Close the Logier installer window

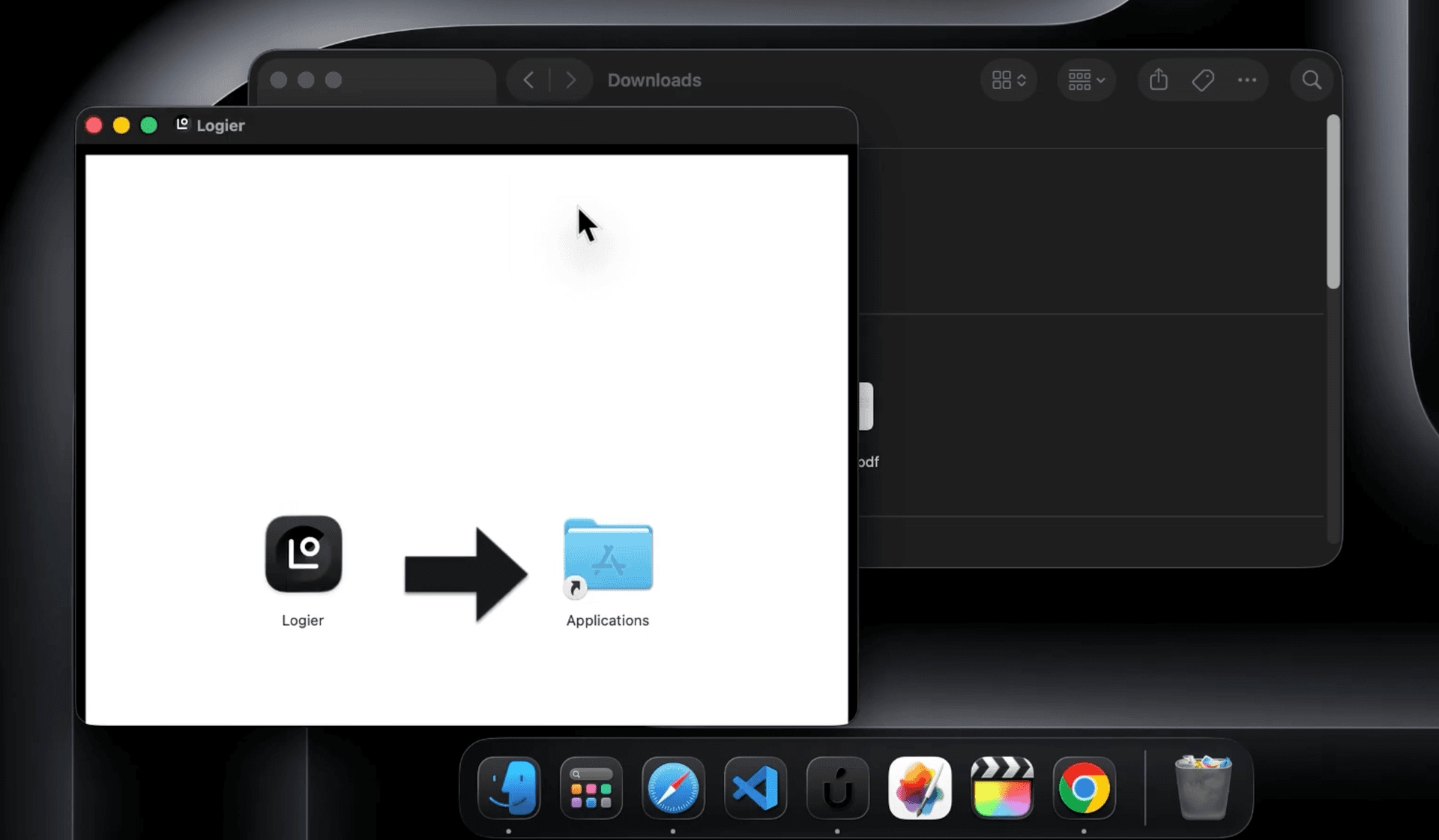94,125
